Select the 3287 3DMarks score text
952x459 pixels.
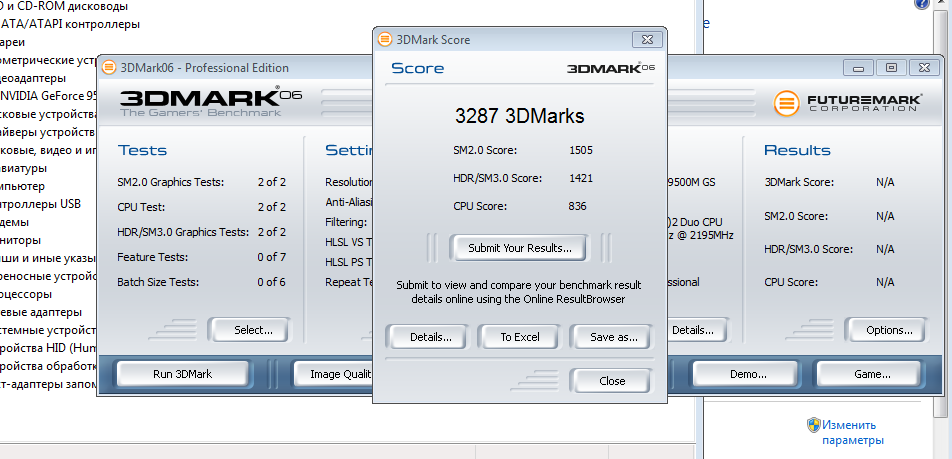[519, 116]
